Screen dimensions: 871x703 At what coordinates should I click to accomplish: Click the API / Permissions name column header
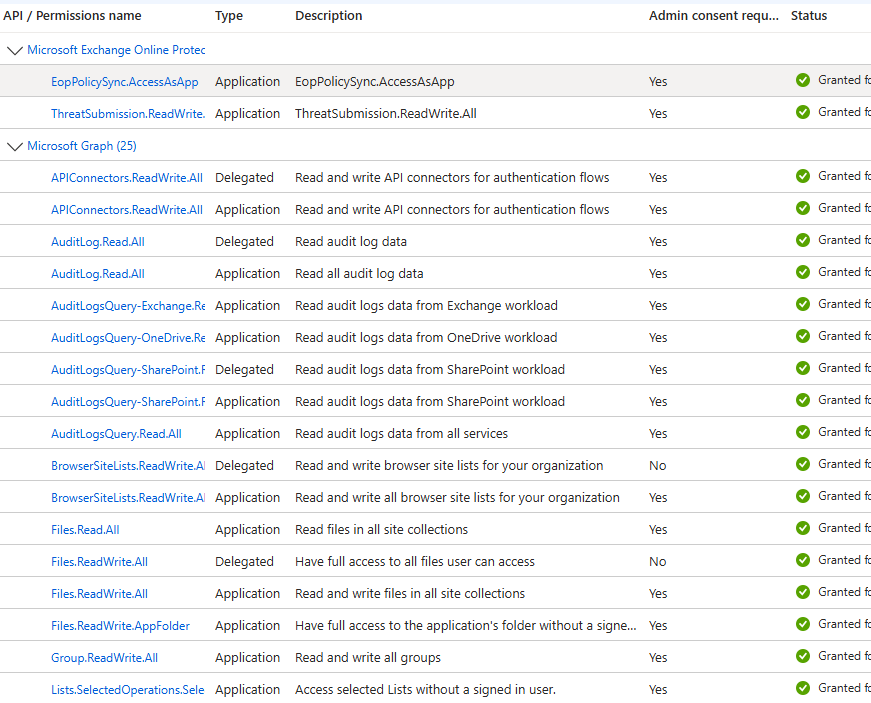coord(73,15)
